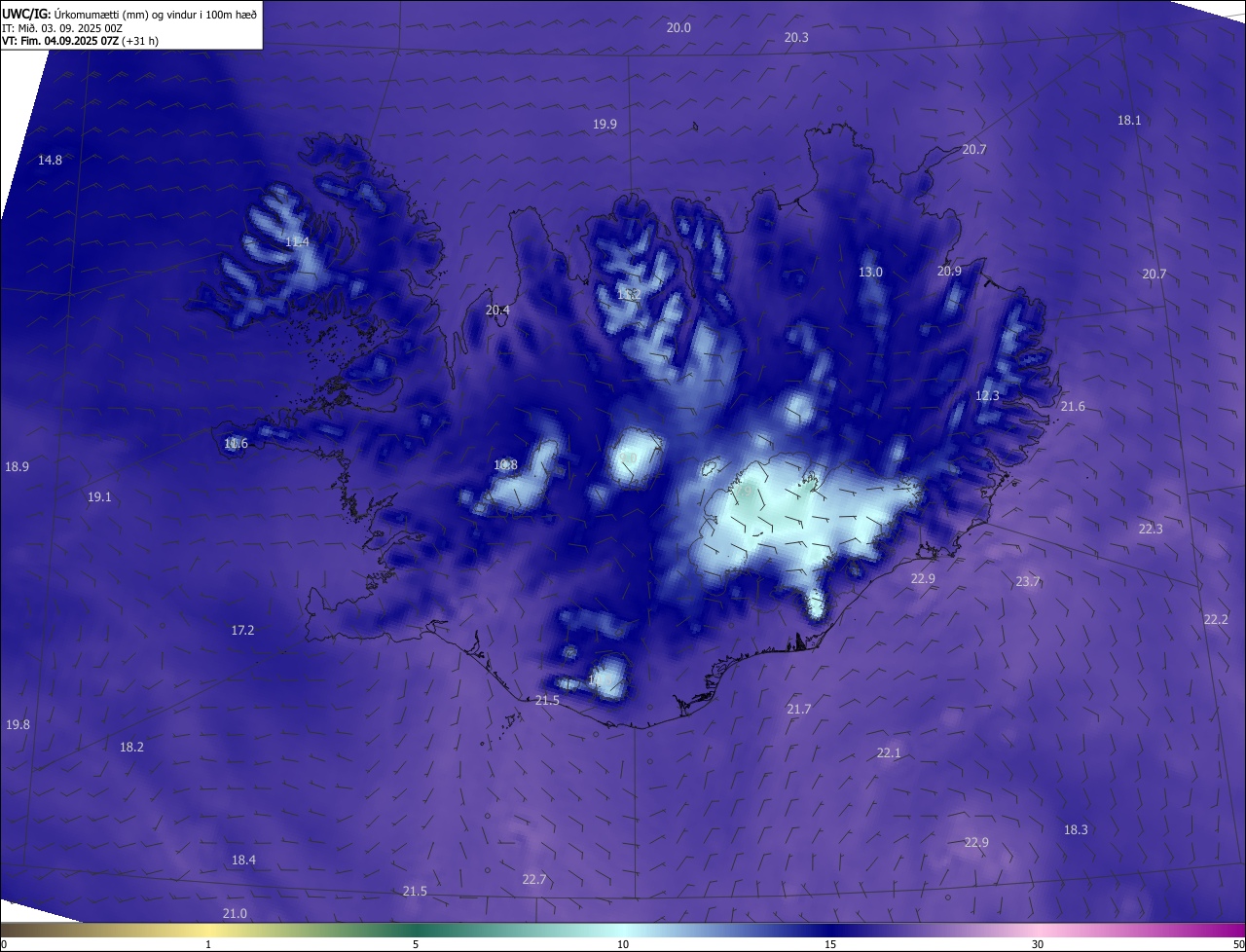Click the 18.3 value on the map
This screenshot has width=1246, height=952.
[x=1076, y=829]
